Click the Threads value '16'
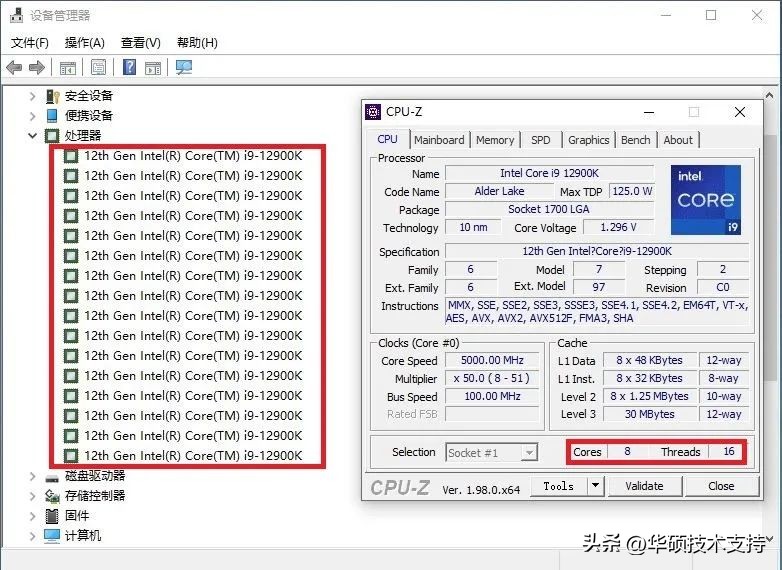The image size is (782, 570). 729,452
